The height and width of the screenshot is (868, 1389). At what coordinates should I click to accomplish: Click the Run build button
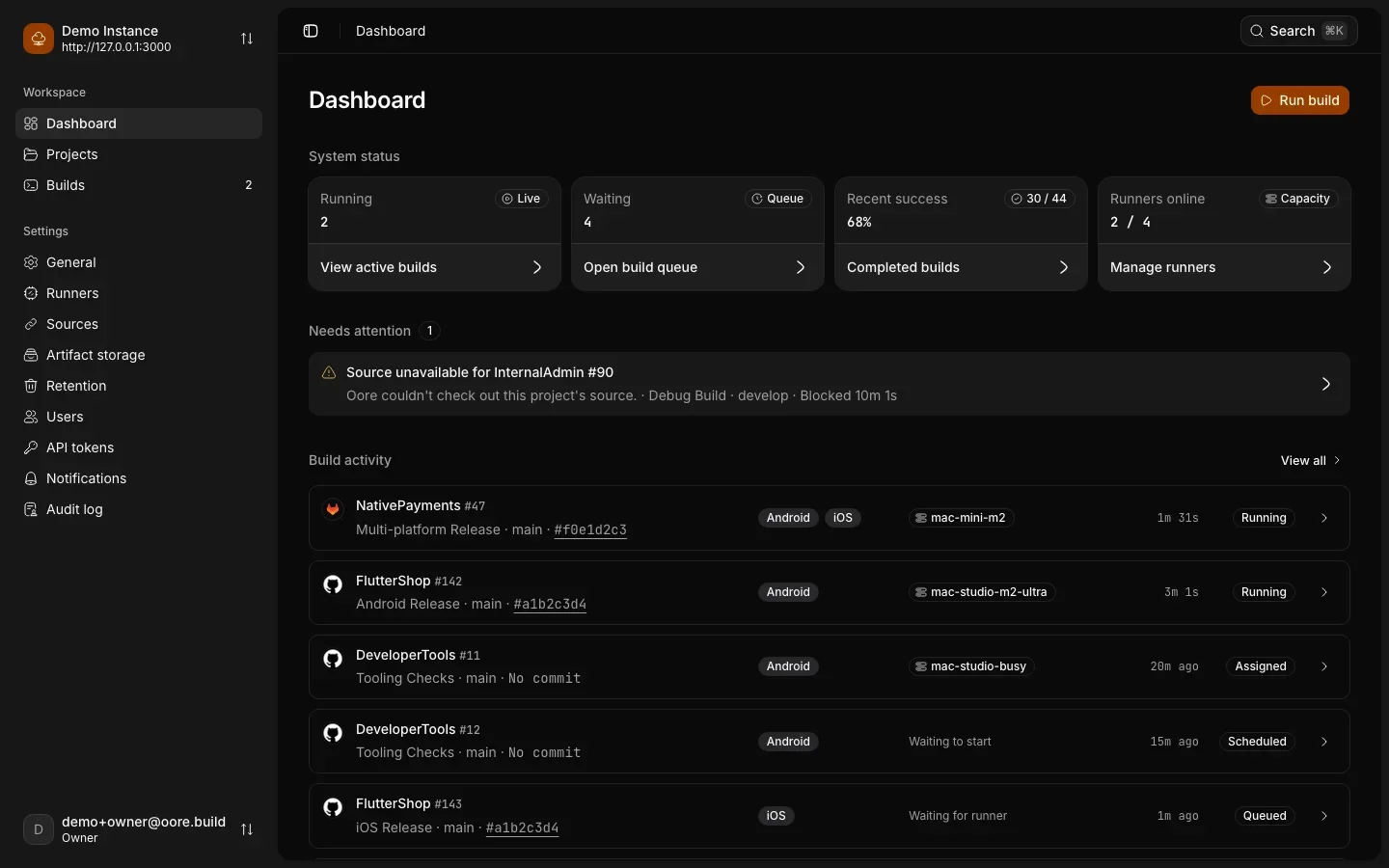coord(1300,100)
